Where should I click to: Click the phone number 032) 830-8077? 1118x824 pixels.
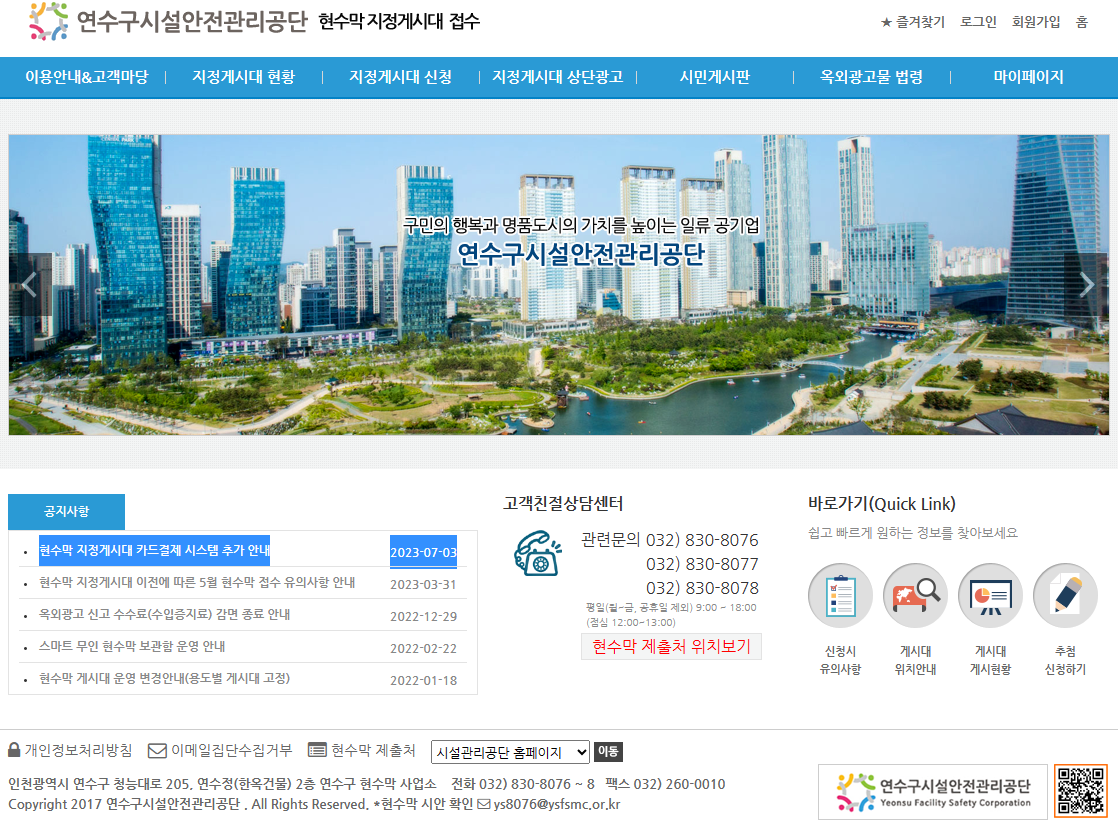click(x=702, y=565)
